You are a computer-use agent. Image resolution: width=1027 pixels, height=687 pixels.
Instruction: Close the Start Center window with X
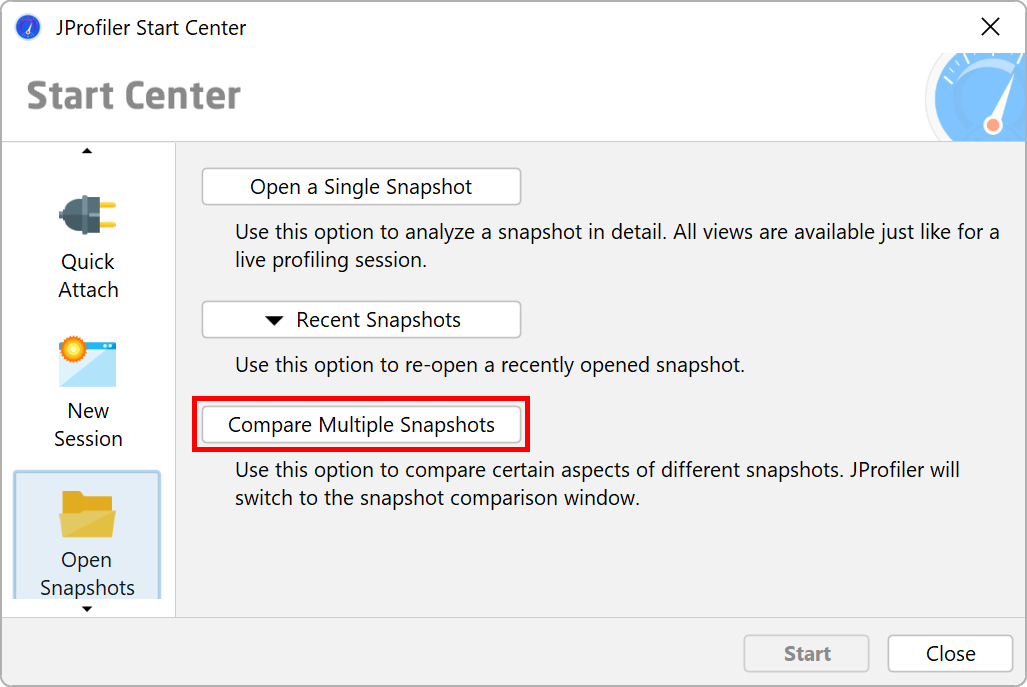pos(990,27)
